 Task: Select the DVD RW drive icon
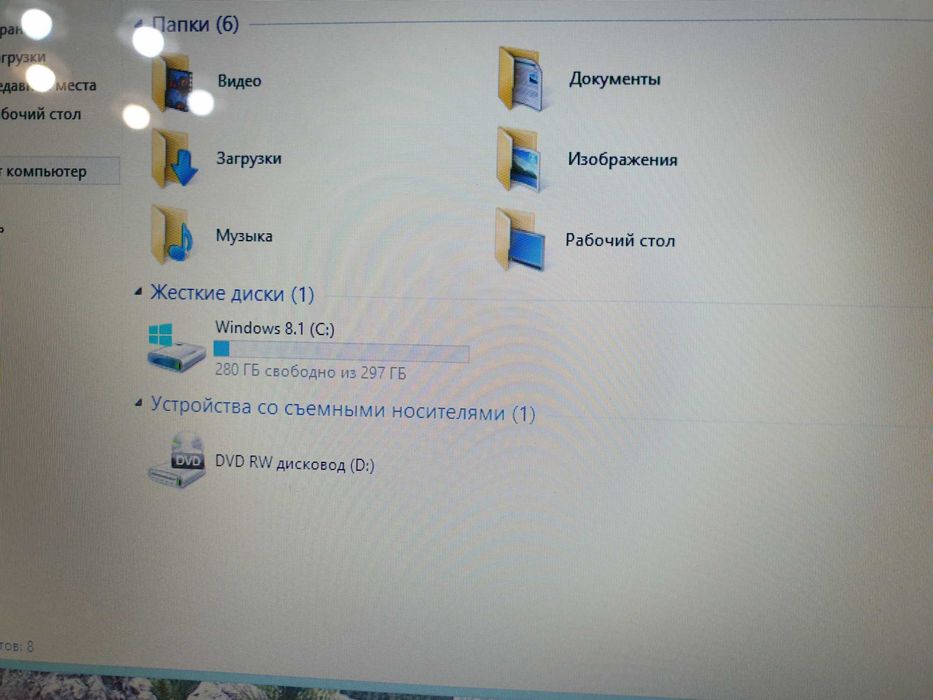[177, 461]
